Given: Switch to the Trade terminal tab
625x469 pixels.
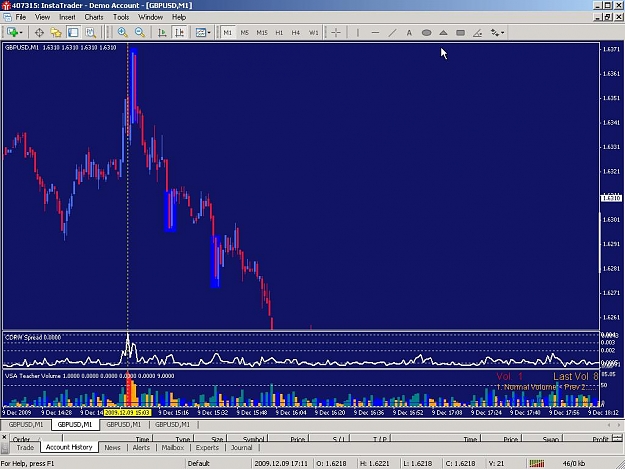Looking at the screenshot, I should pos(25,447).
